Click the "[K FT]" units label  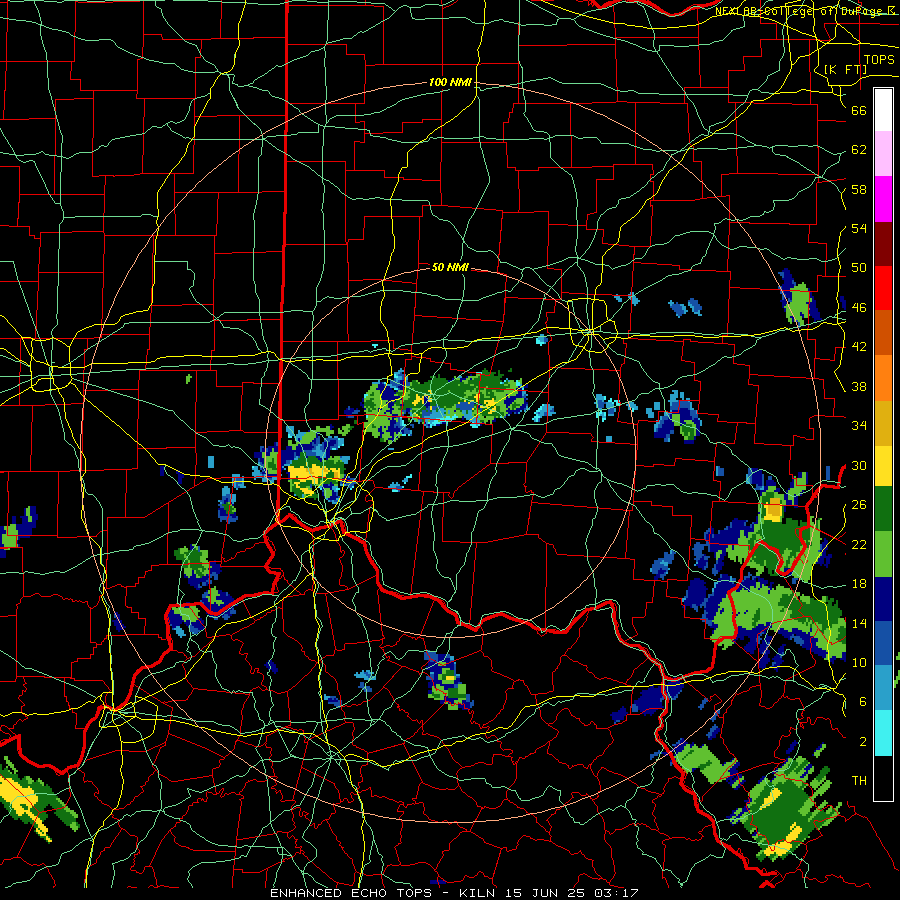845,69
